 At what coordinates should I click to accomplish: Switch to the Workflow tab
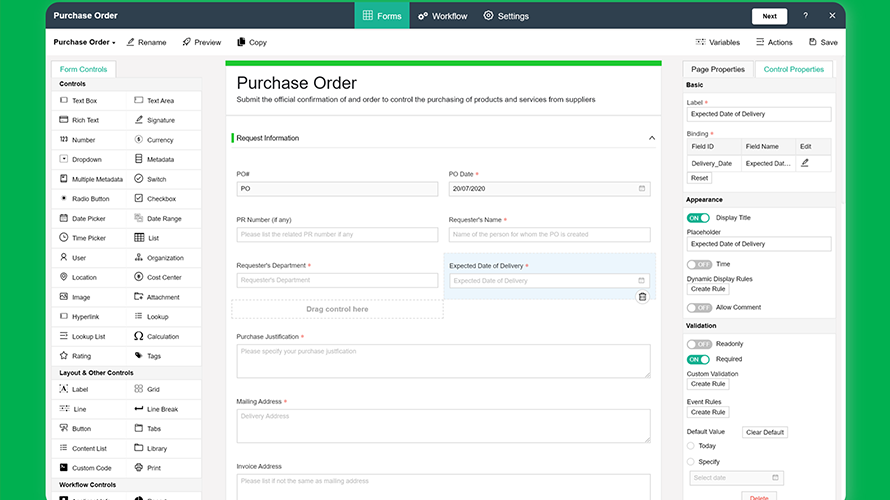(x=442, y=16)
